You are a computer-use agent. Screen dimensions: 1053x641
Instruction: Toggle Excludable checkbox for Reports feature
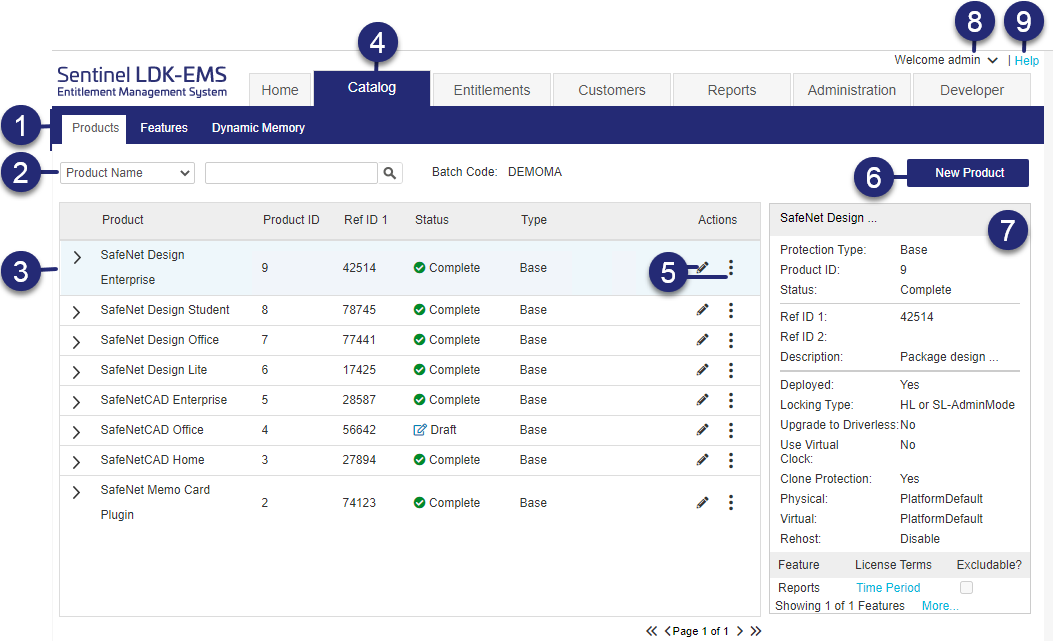(966, 588)
